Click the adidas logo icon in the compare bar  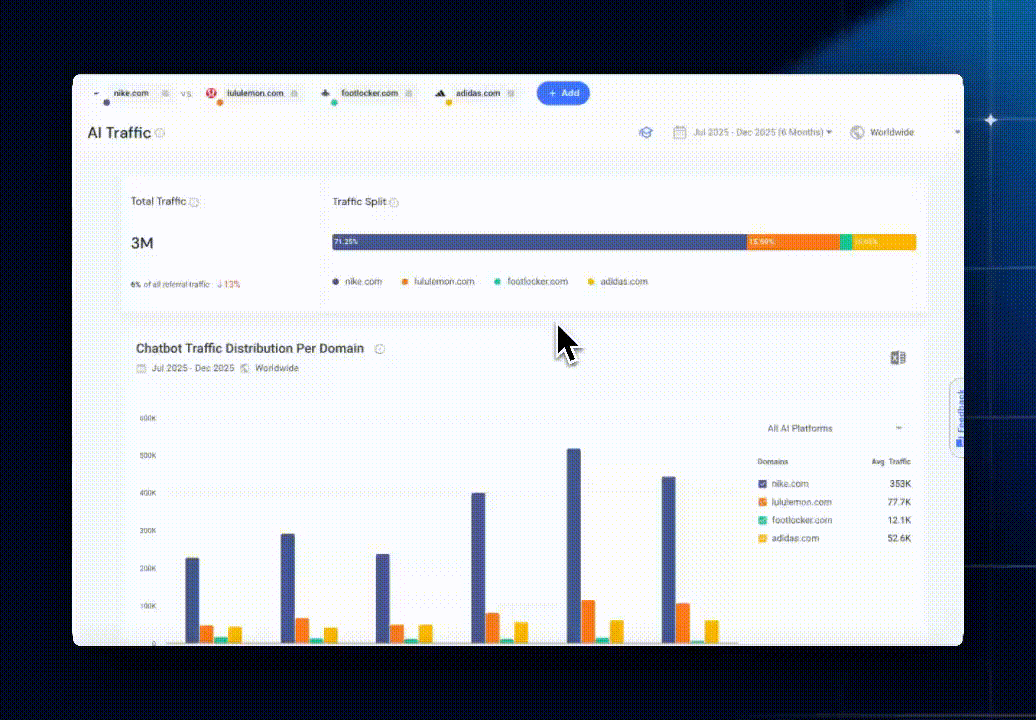(440, 93)
